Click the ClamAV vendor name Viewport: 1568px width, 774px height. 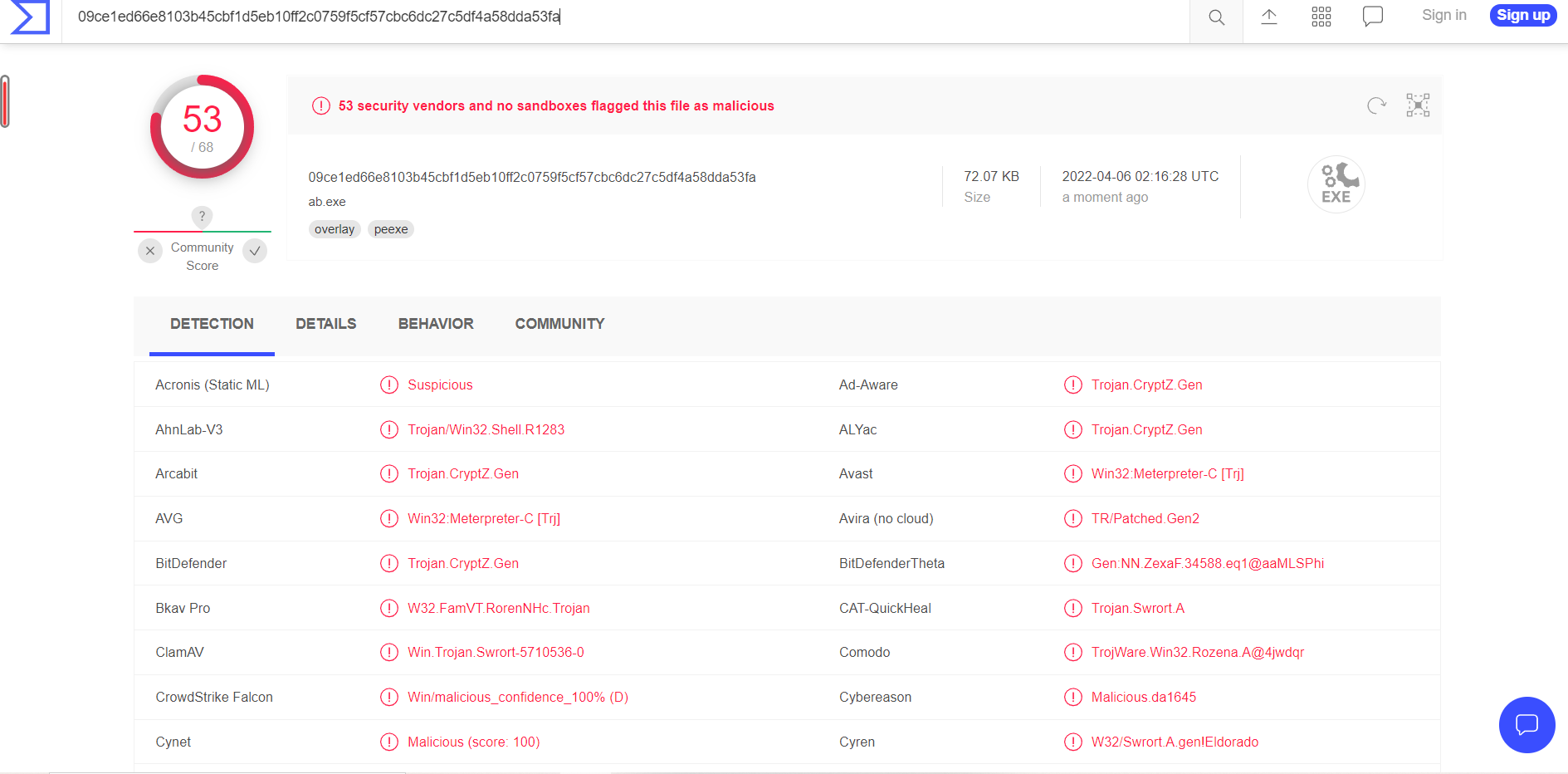[179, 653]
